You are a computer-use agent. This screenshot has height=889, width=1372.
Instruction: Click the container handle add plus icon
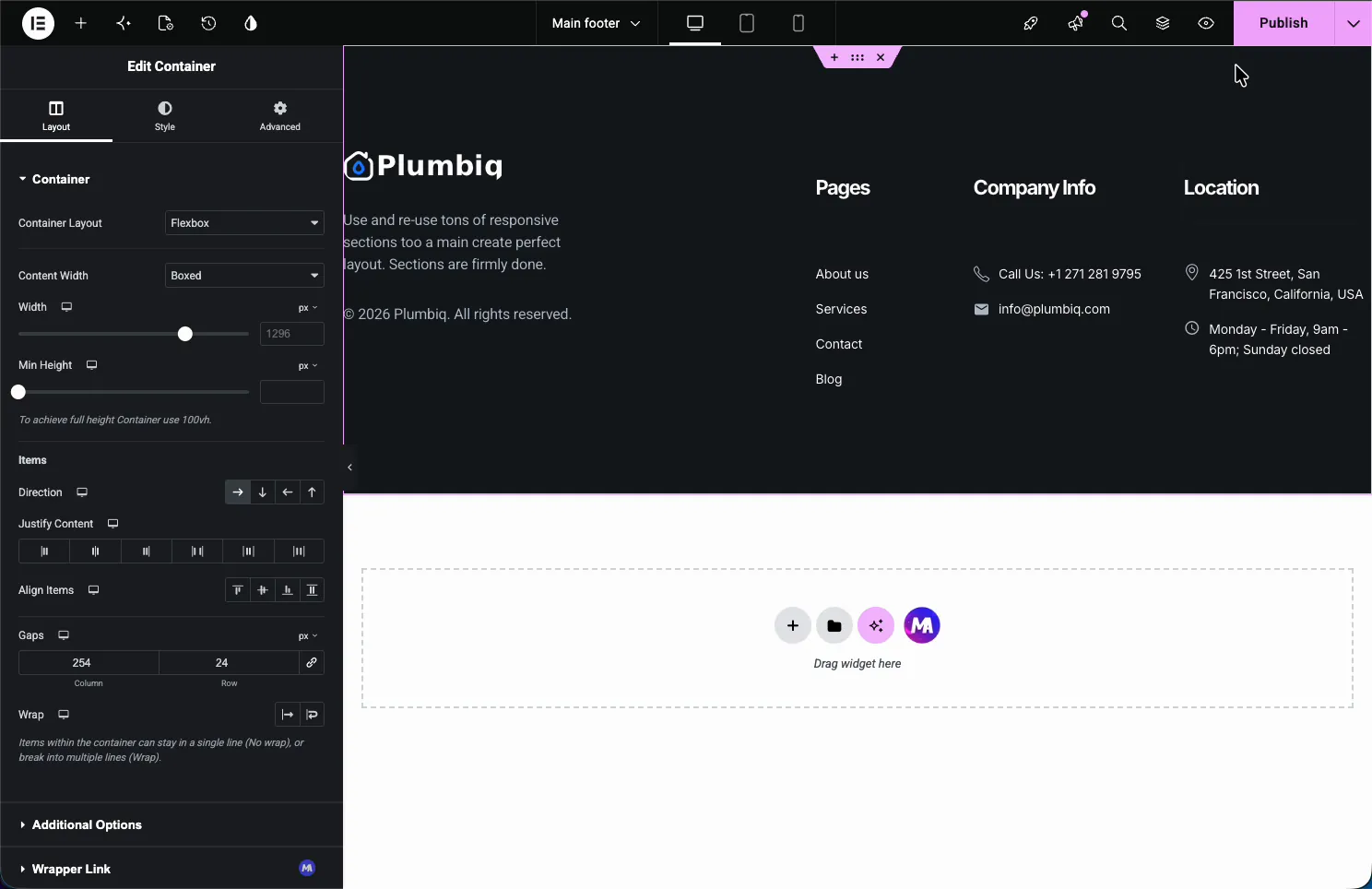[834, 57]
